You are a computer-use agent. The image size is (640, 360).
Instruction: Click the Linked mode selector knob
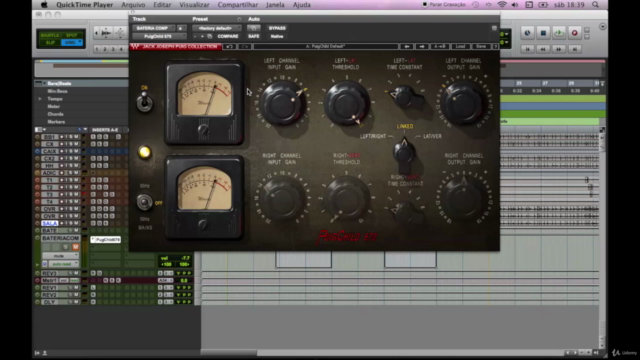tap(404, 153)
